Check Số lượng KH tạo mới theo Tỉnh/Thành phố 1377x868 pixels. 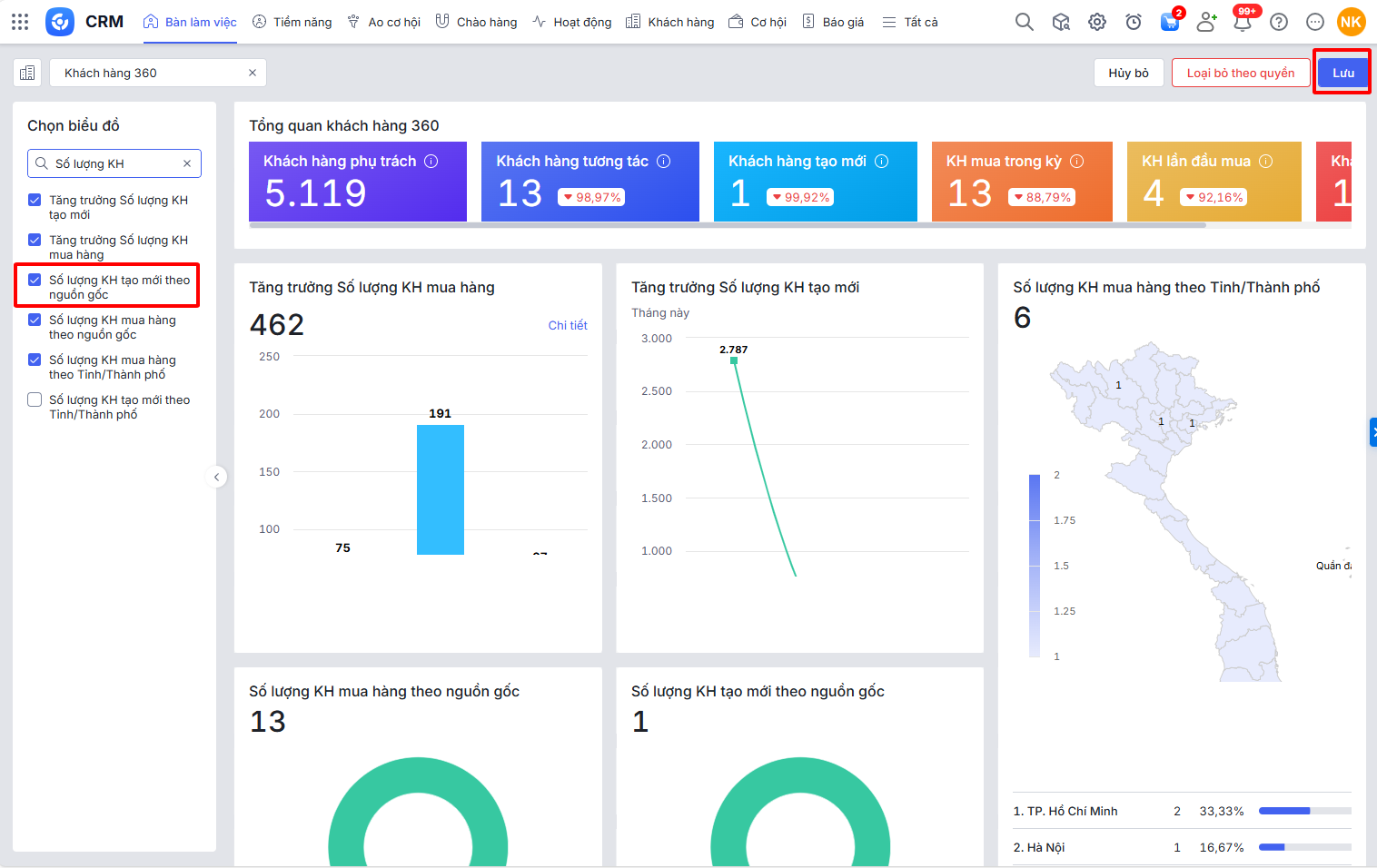(x=35, y=400)
